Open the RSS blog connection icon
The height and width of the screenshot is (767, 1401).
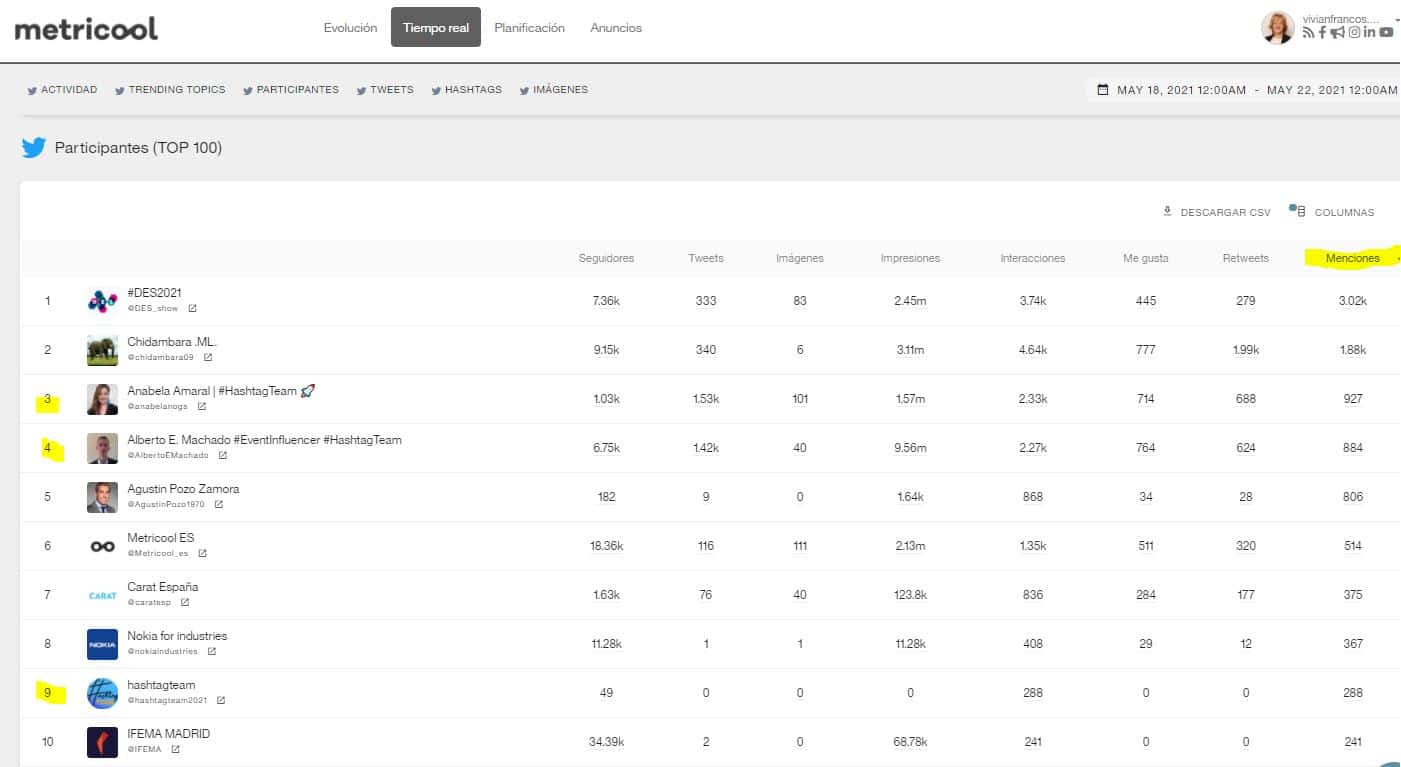(1308, 33)
